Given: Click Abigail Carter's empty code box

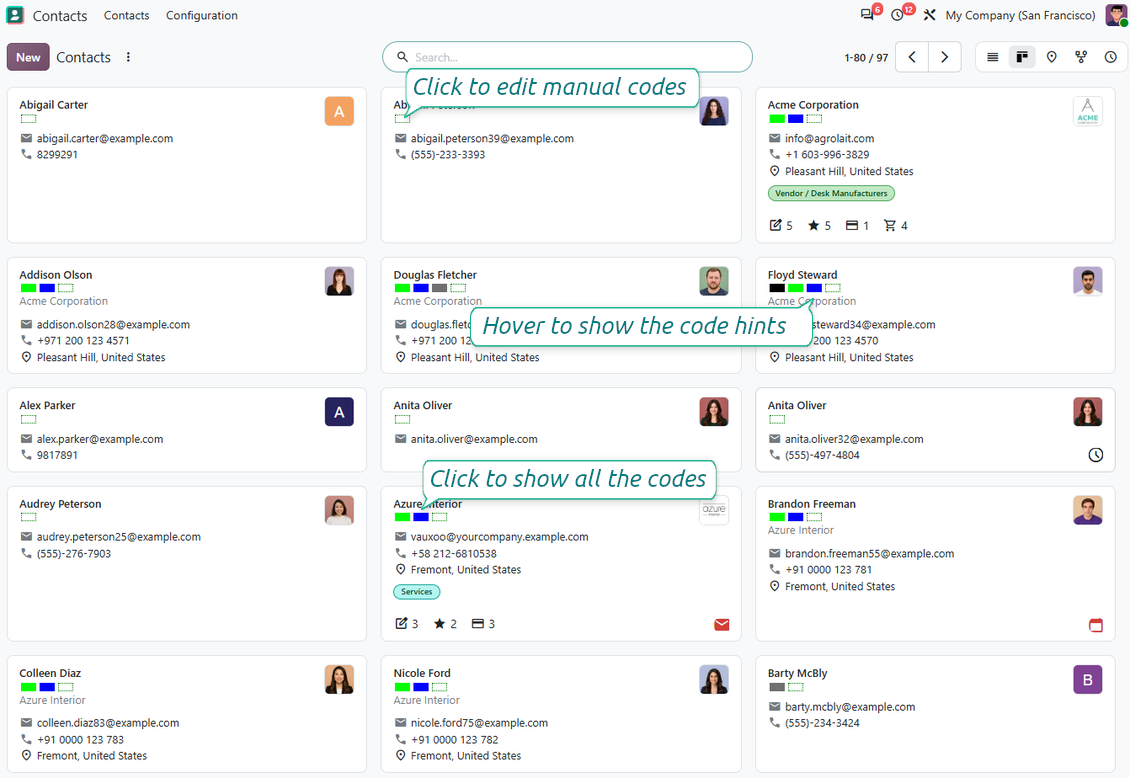Looking at the screenshot, I should coord(29,119).
